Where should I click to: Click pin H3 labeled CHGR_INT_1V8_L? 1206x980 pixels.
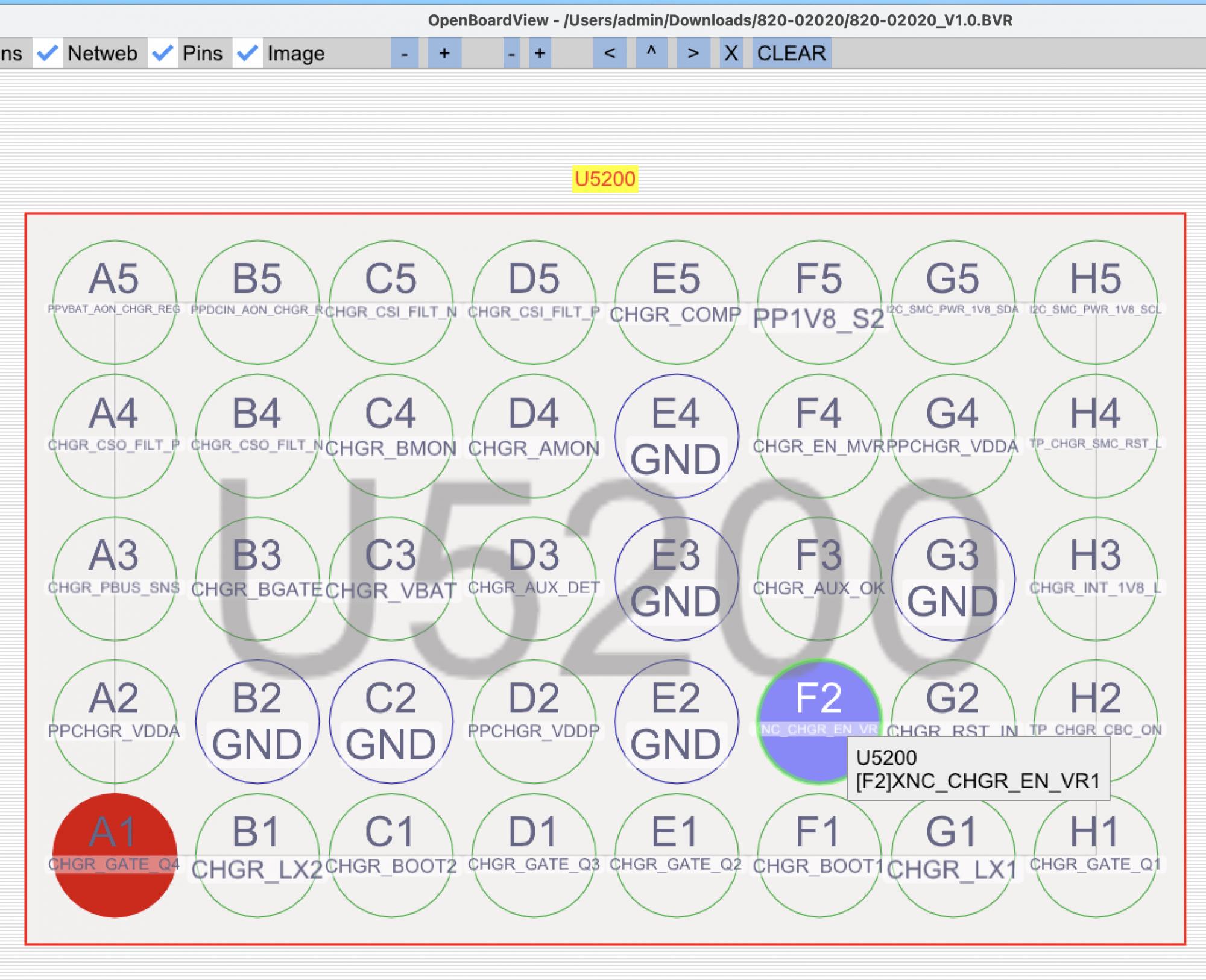coord(1095,577)
